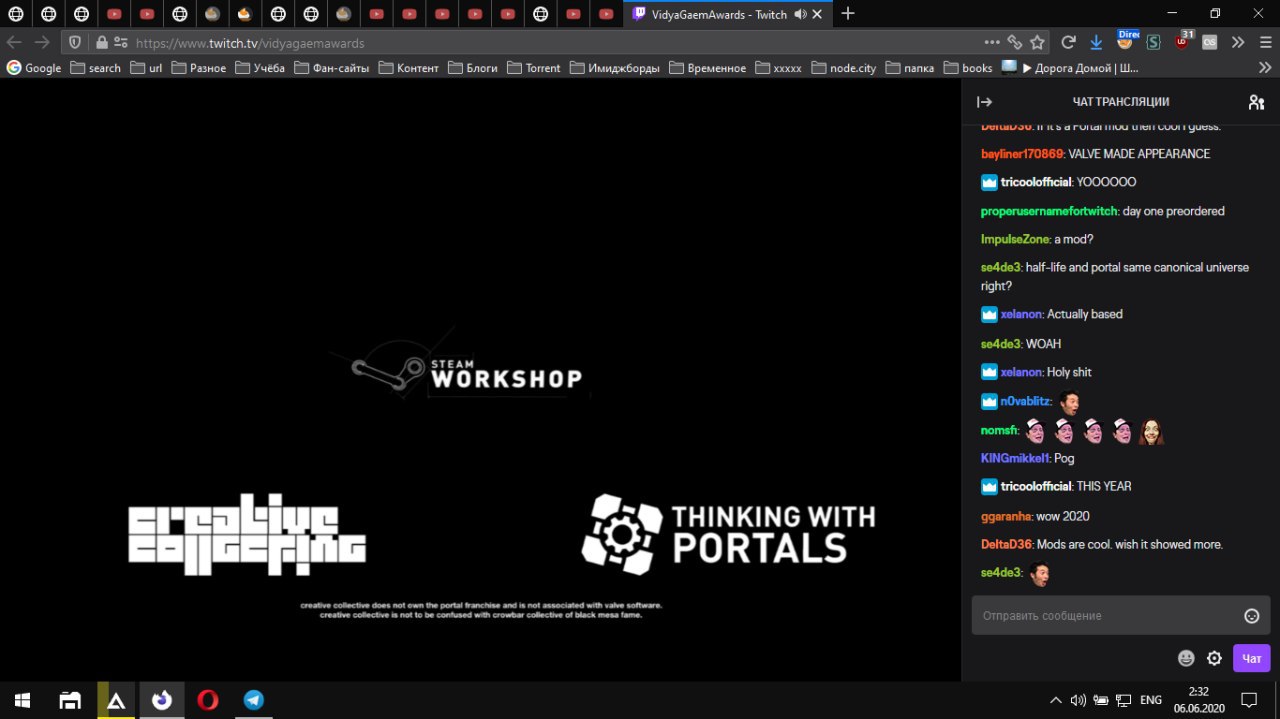Open tracking protection shield icon

click(75, 43)
